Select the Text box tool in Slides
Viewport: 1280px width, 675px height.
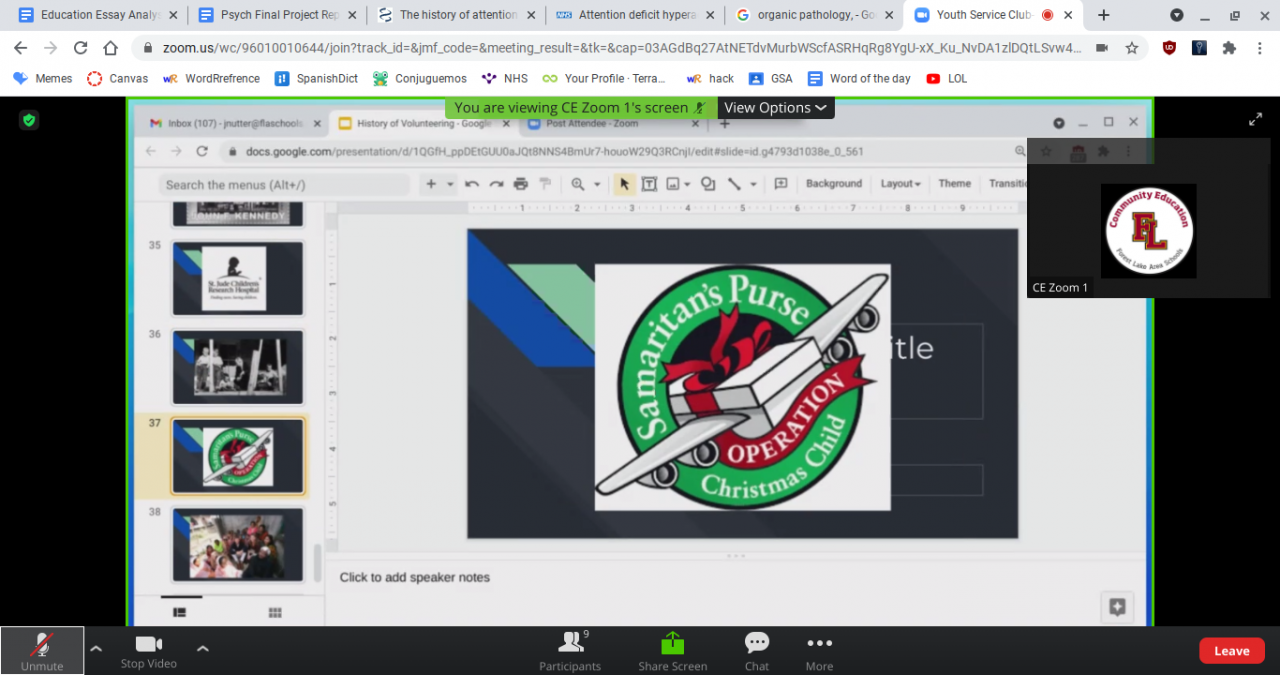click(649, 184)
